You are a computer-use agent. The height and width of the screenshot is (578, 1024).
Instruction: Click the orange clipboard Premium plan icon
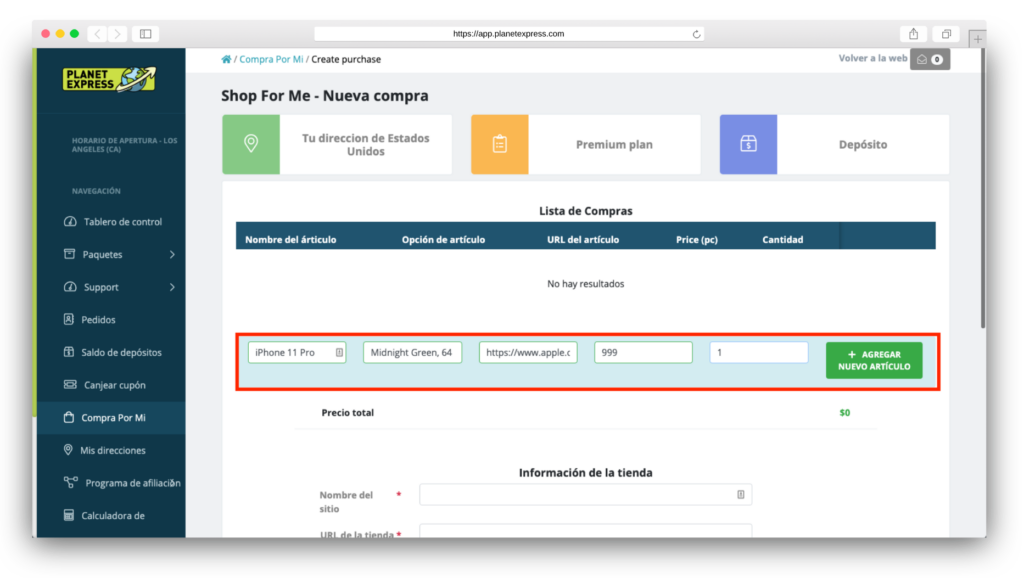(500, 144)
